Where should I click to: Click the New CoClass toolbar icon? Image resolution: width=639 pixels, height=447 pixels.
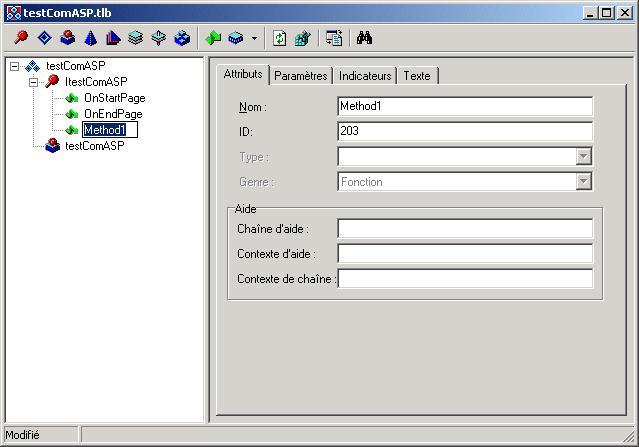(67, 38)
